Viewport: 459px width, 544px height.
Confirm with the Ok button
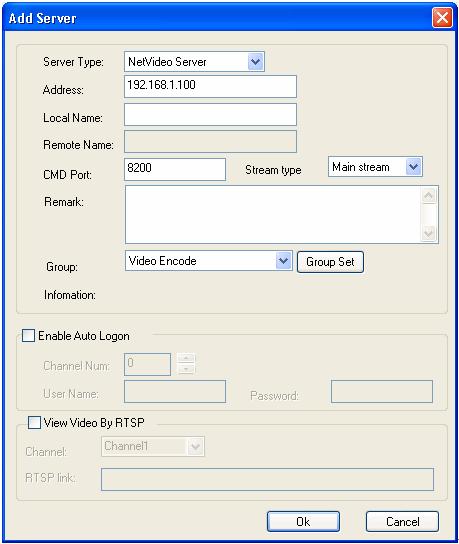[303, 521]
